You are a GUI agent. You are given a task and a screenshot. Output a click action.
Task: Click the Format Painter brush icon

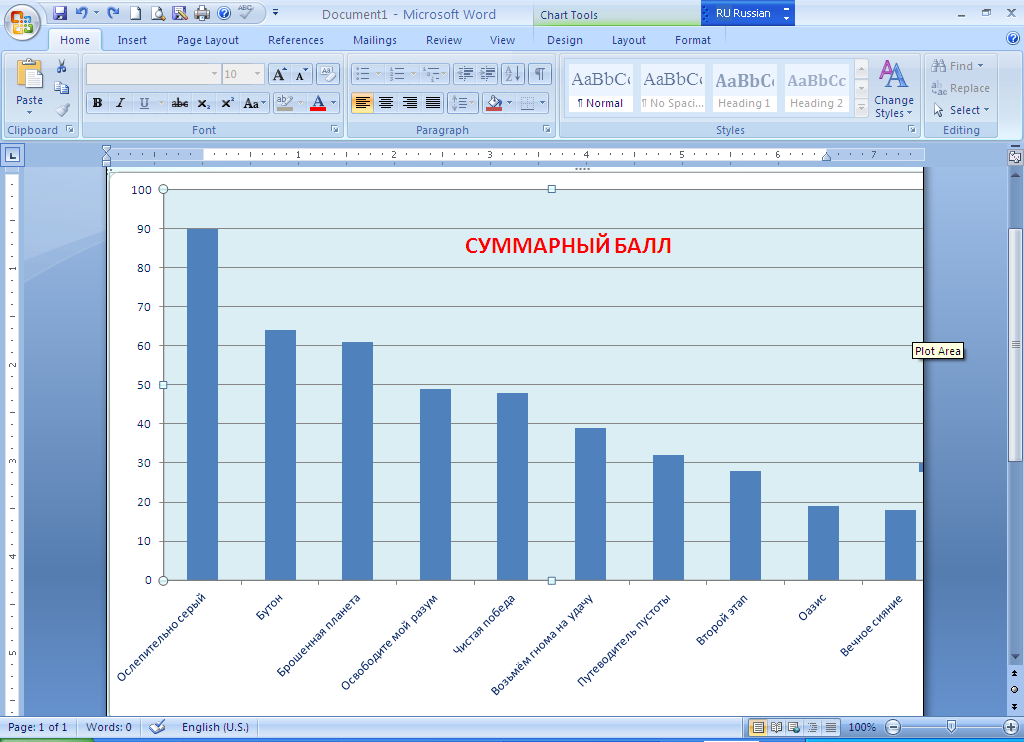pyautogui.click(x=62, y=109)
